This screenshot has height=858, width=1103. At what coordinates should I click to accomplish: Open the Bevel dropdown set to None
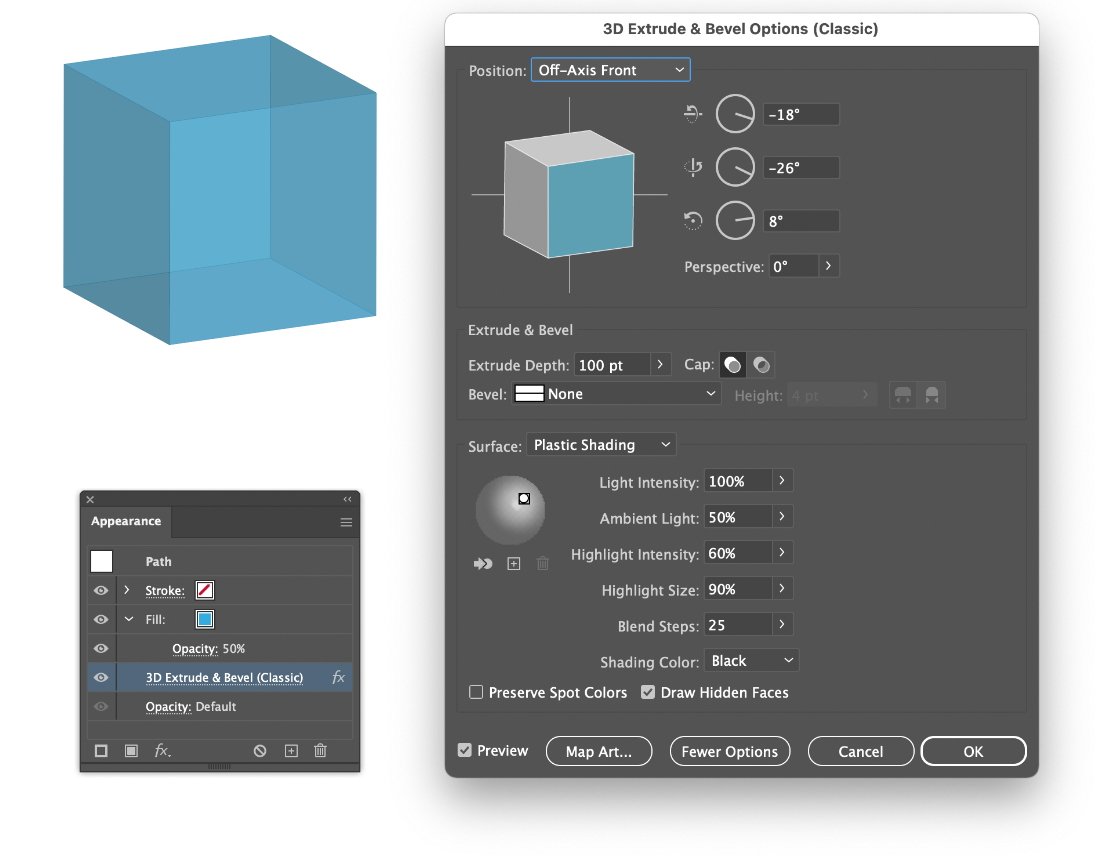[x=616, y=393]
